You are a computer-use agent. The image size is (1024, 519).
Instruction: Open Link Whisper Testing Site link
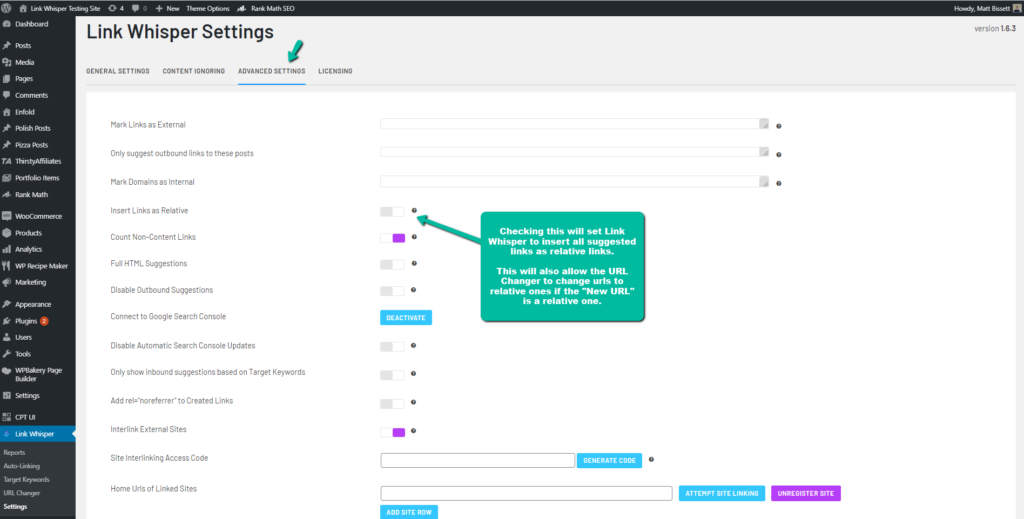pos(59,8)
